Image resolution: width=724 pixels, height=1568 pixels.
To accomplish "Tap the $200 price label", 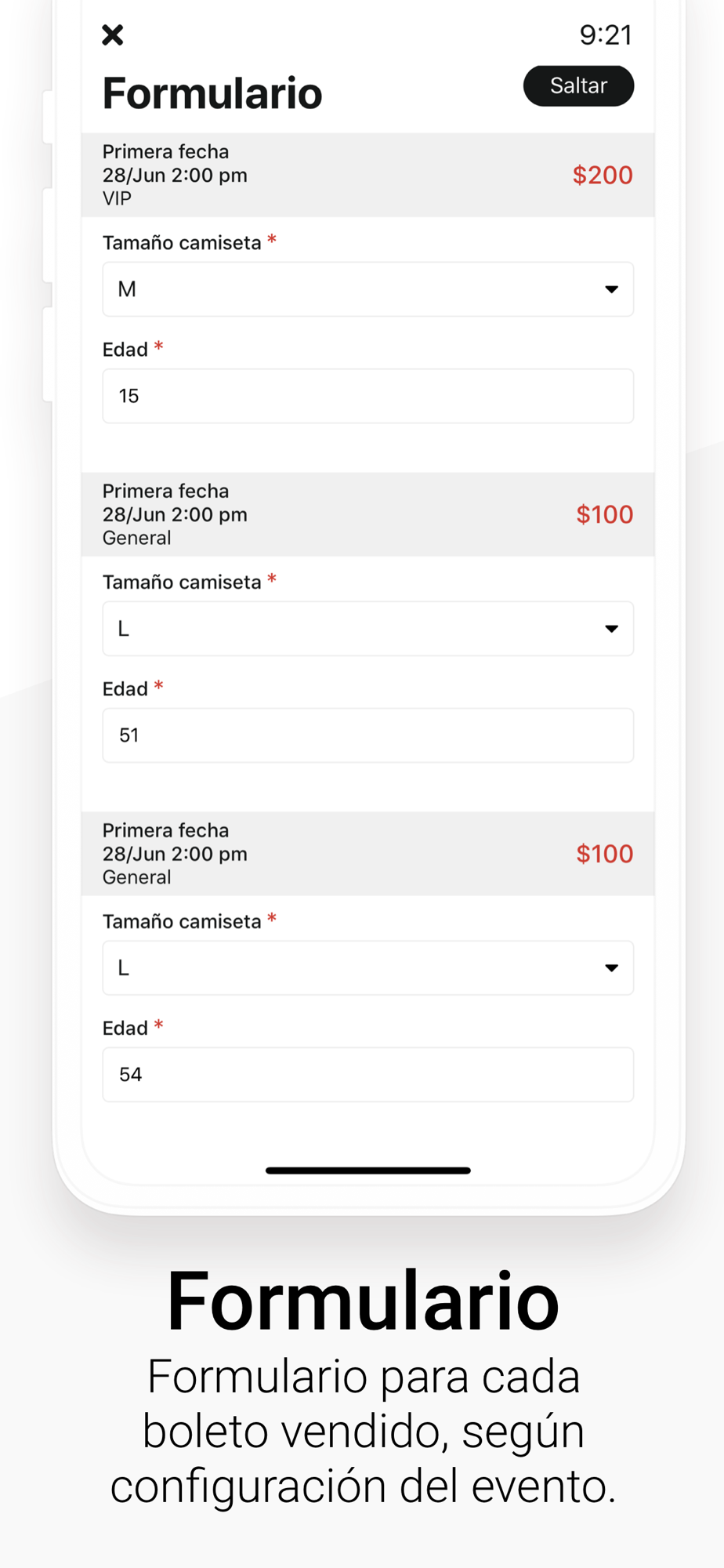I will [602, 175].
